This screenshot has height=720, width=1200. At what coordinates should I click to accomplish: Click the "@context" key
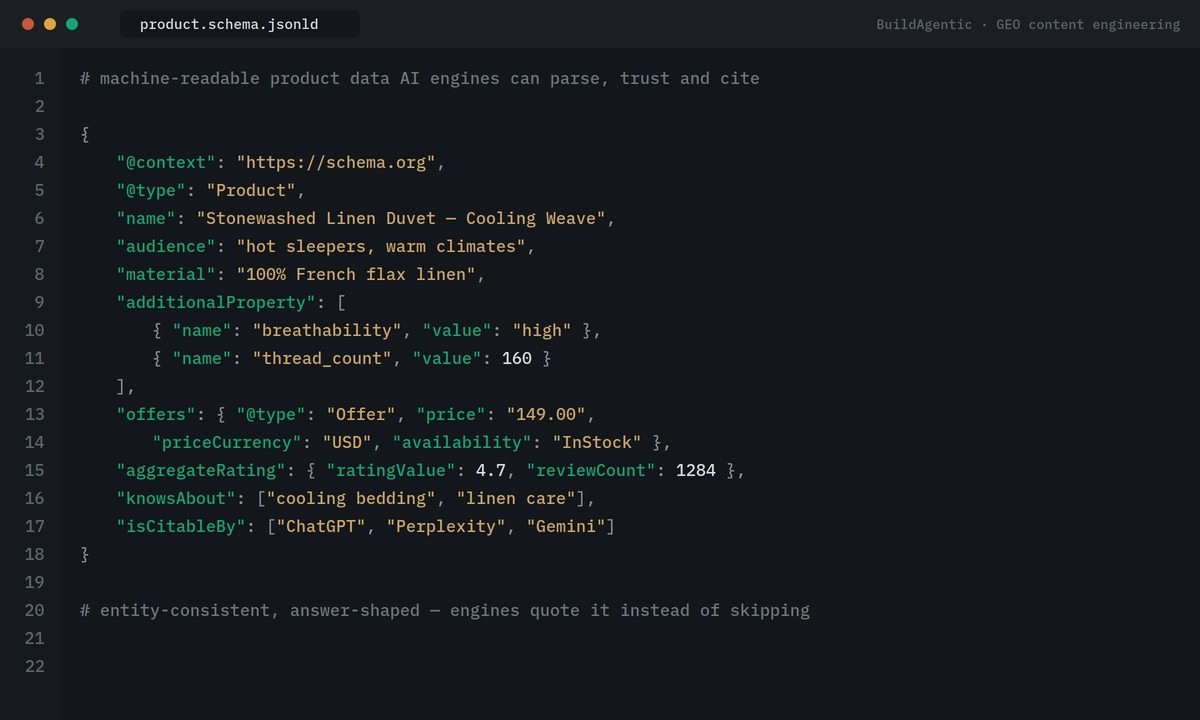166,162
